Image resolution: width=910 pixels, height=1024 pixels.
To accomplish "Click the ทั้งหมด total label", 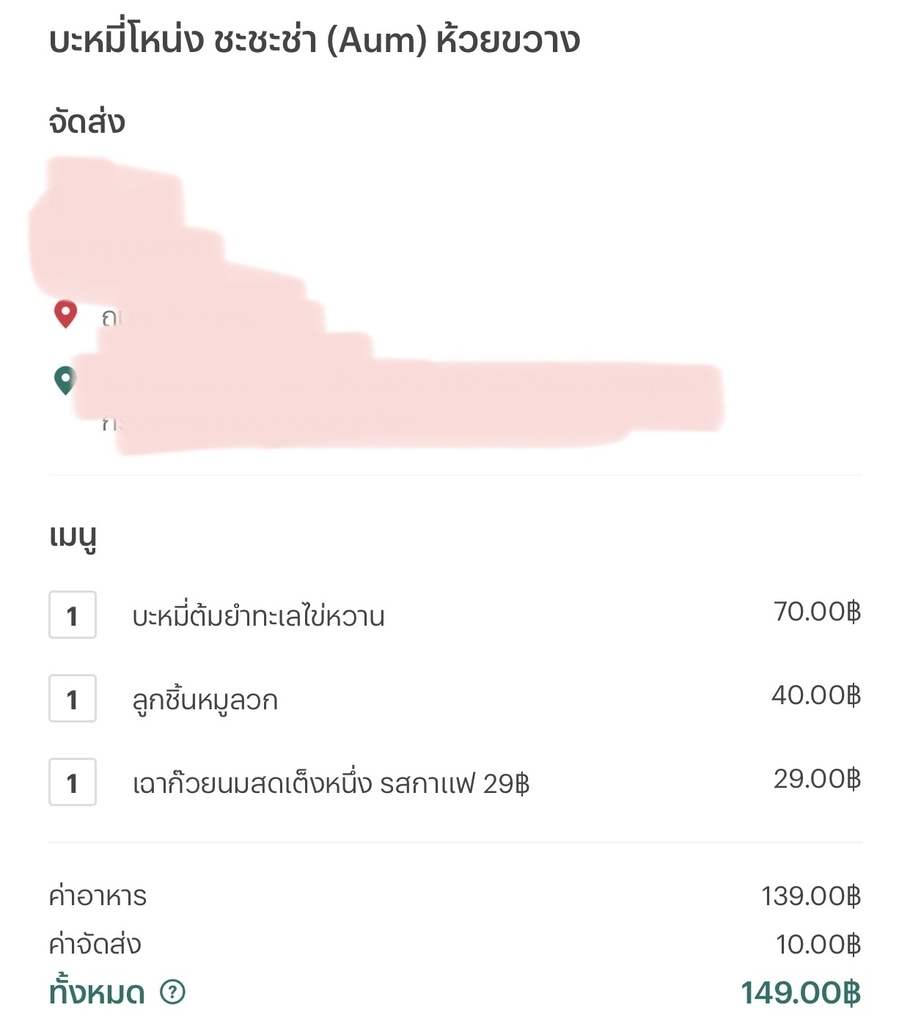I will click(x=97, y=993).
